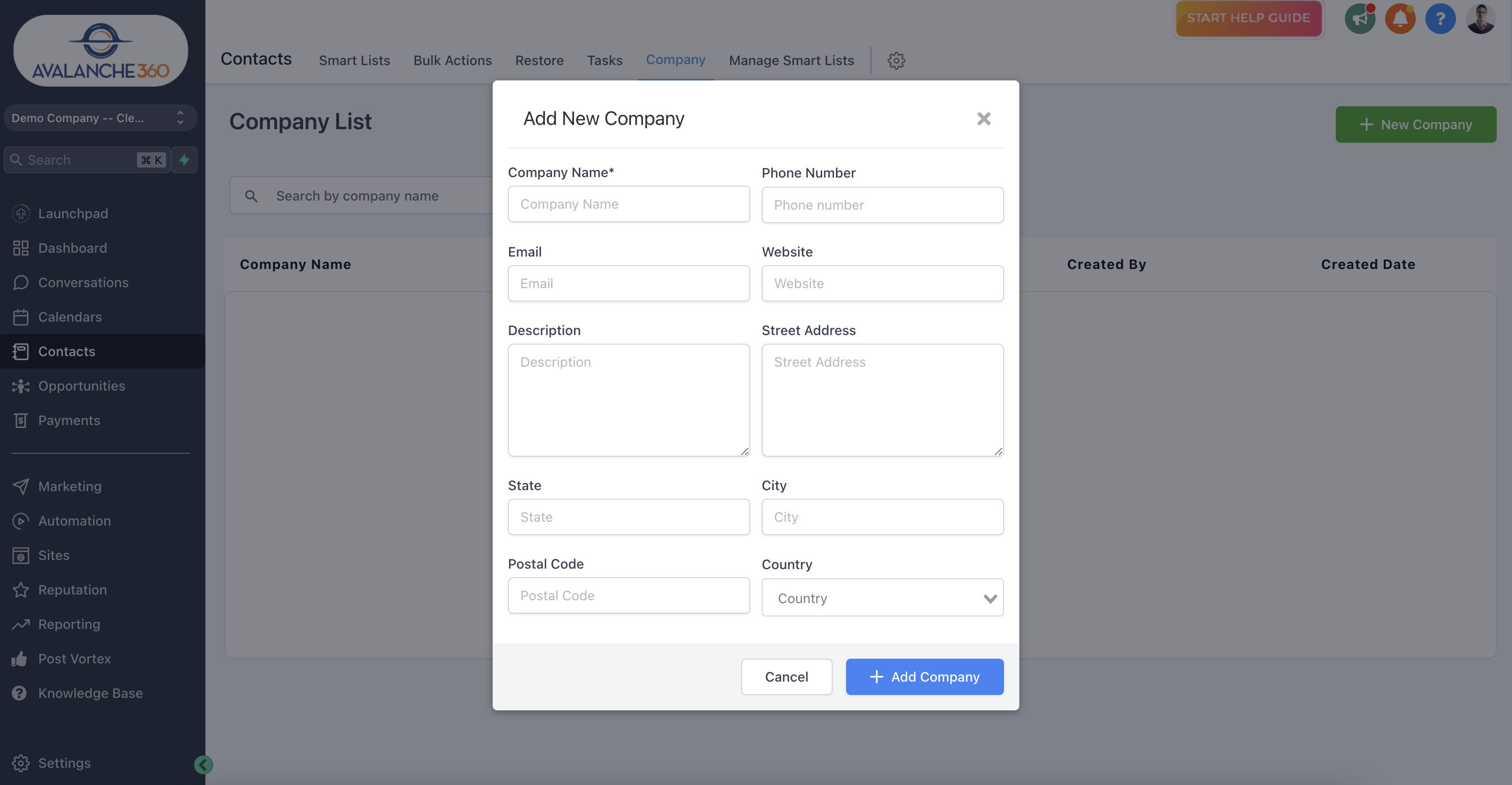The image size is (1512, 785).
Task: Click inside the Company Name input field
Action: click(x=628, y=203)
